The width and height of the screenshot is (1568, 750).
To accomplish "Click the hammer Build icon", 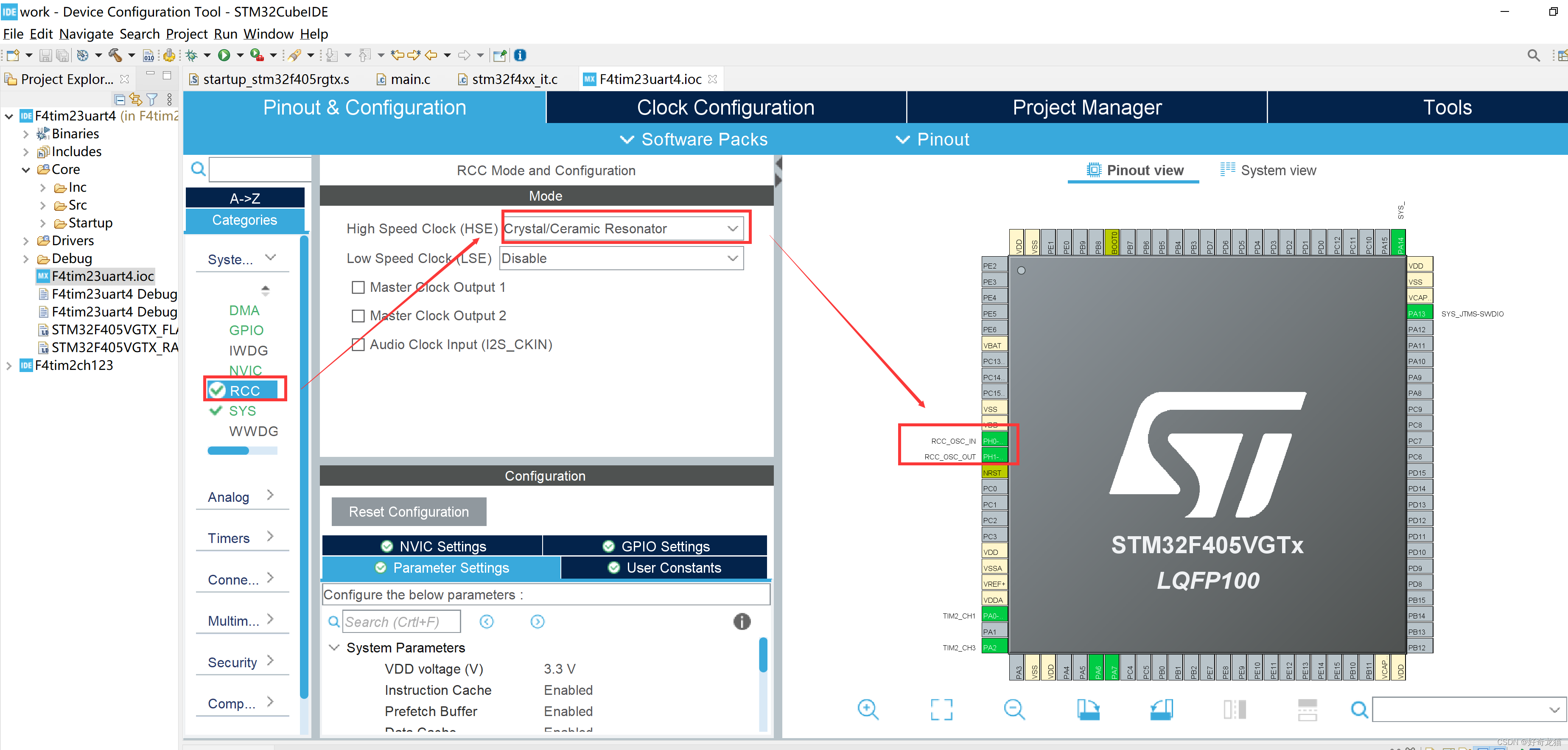I will coord(115,56).
